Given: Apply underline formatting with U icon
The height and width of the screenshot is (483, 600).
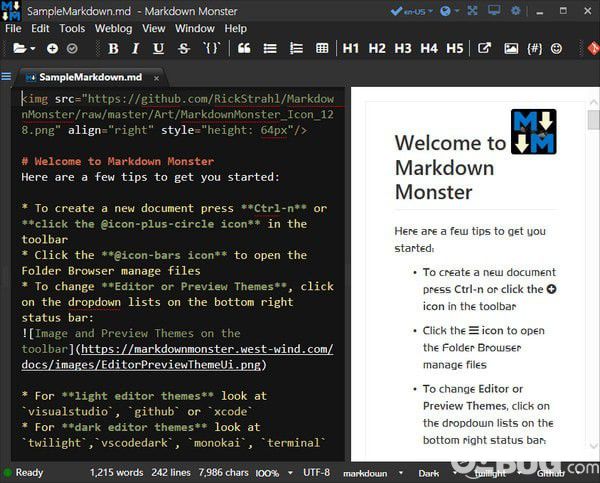Looking at the screenshot, I should click(158, 49).
